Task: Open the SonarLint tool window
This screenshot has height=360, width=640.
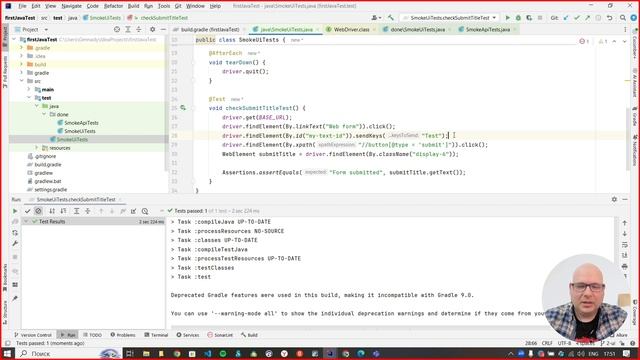Action: [220, 335]
